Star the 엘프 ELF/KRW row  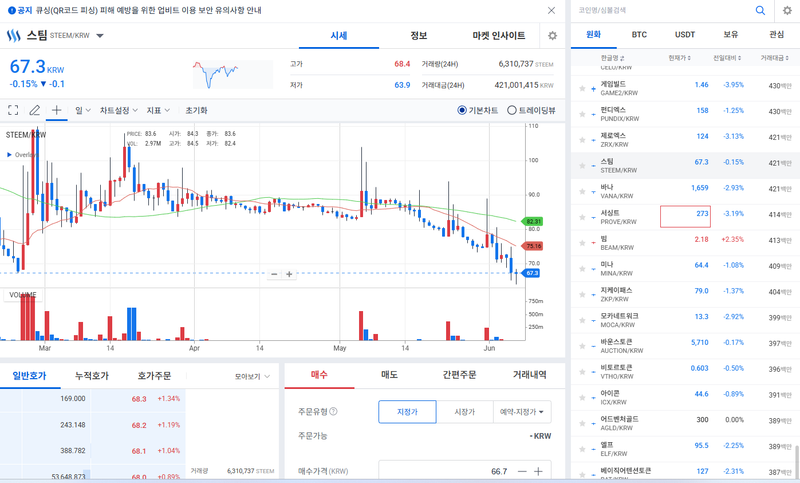pyautogui.click(x=582, y=449)
